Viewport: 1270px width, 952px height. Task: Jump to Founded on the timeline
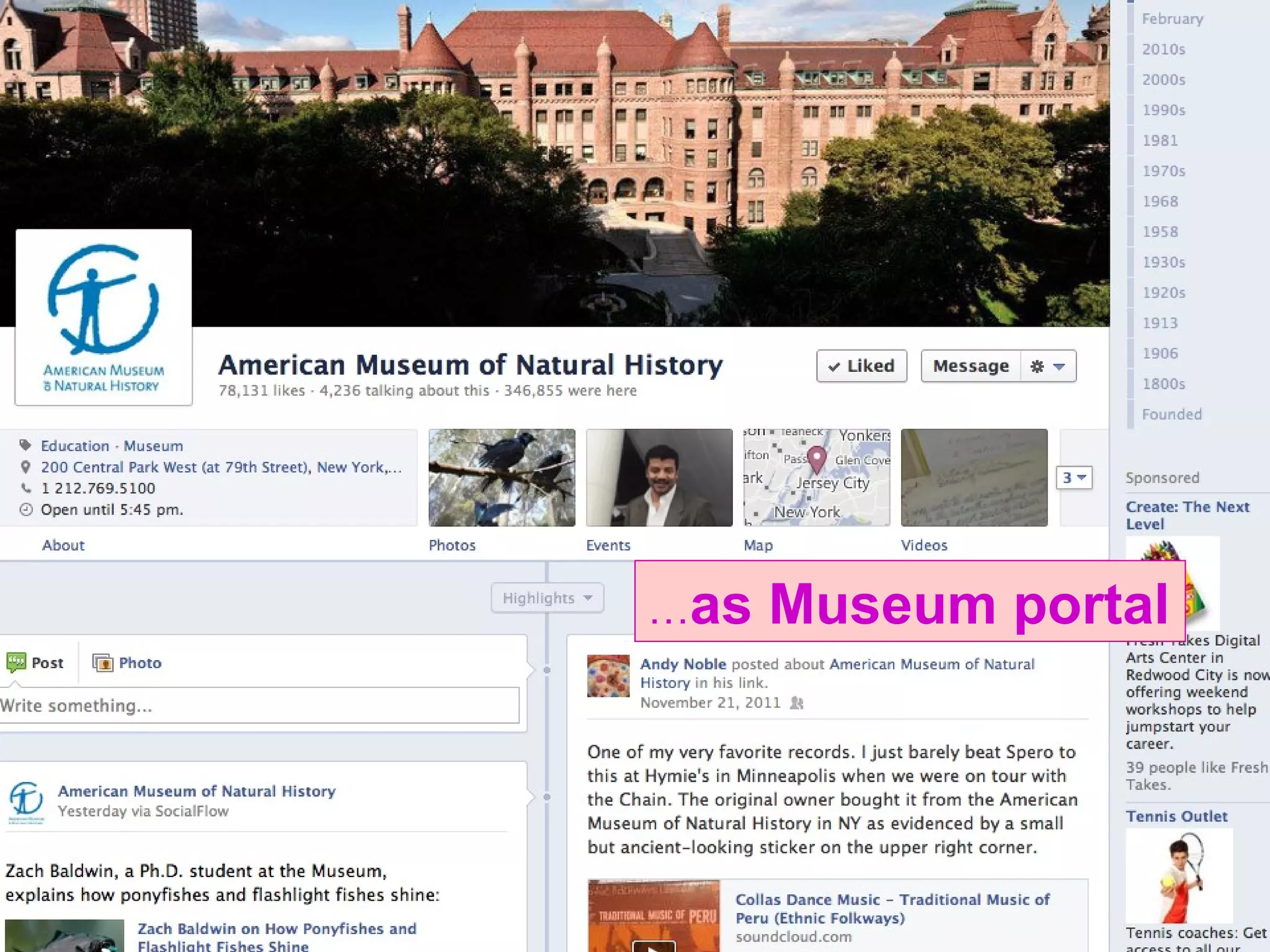(1171, 413)
